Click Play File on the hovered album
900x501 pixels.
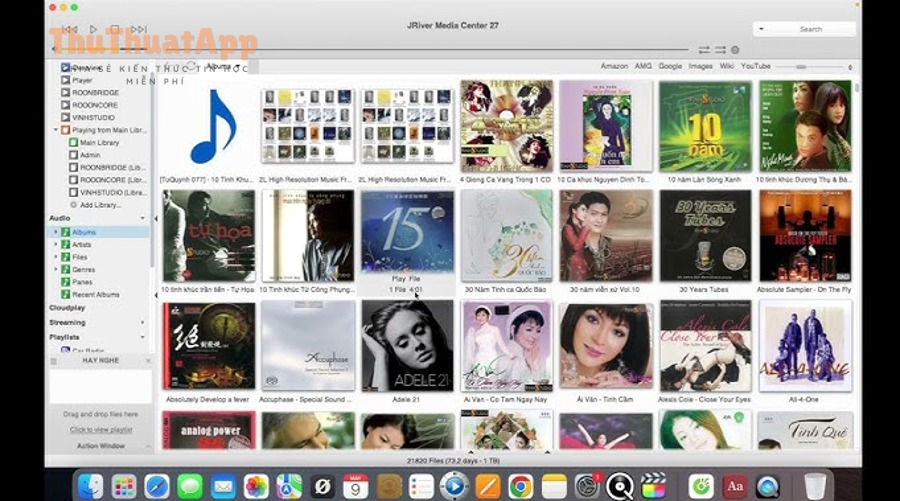tap(406, 278)
